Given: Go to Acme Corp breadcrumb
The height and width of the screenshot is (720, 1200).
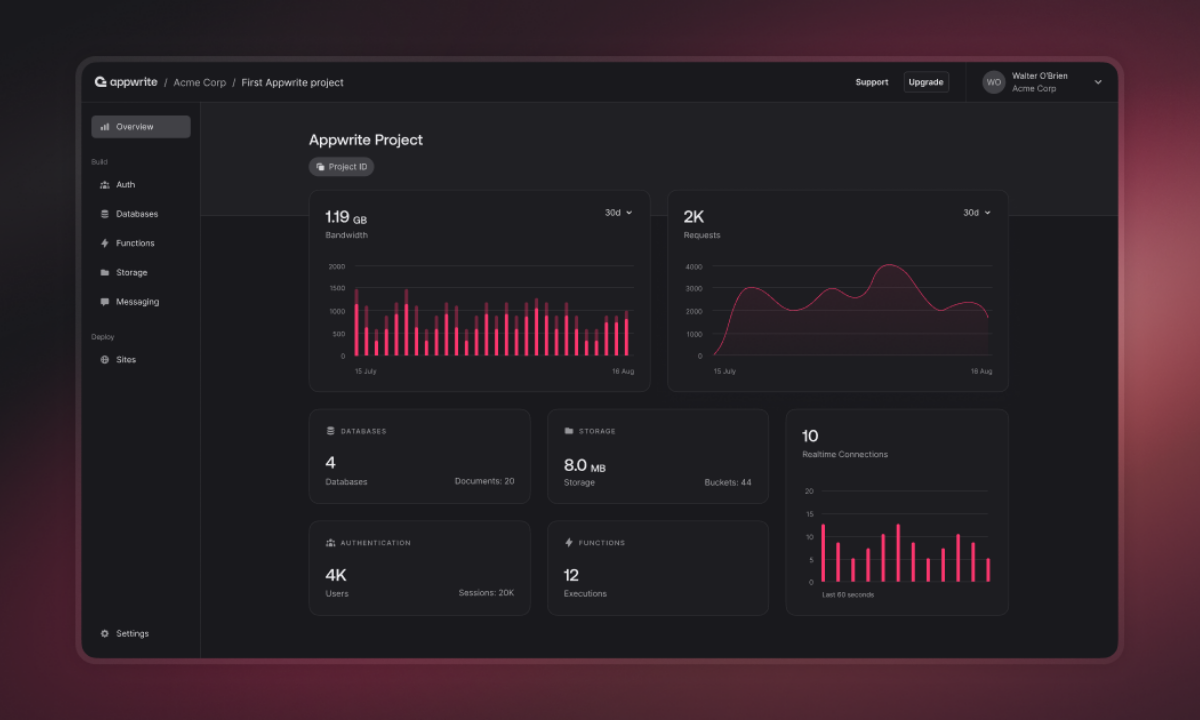Looking at the screenshot, I should coord(200,82).
